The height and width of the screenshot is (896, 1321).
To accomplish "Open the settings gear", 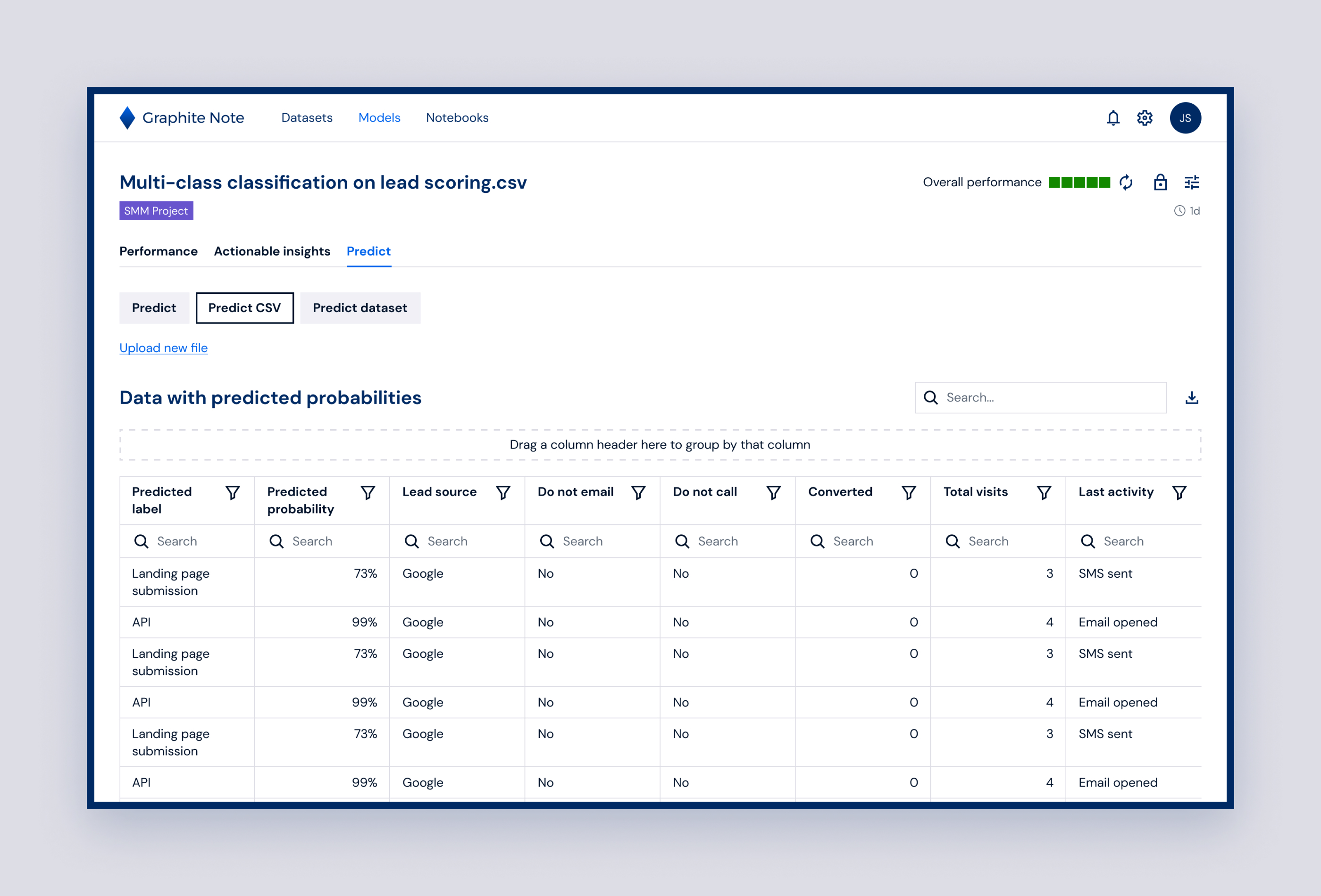I will (x=1144, y=117).
